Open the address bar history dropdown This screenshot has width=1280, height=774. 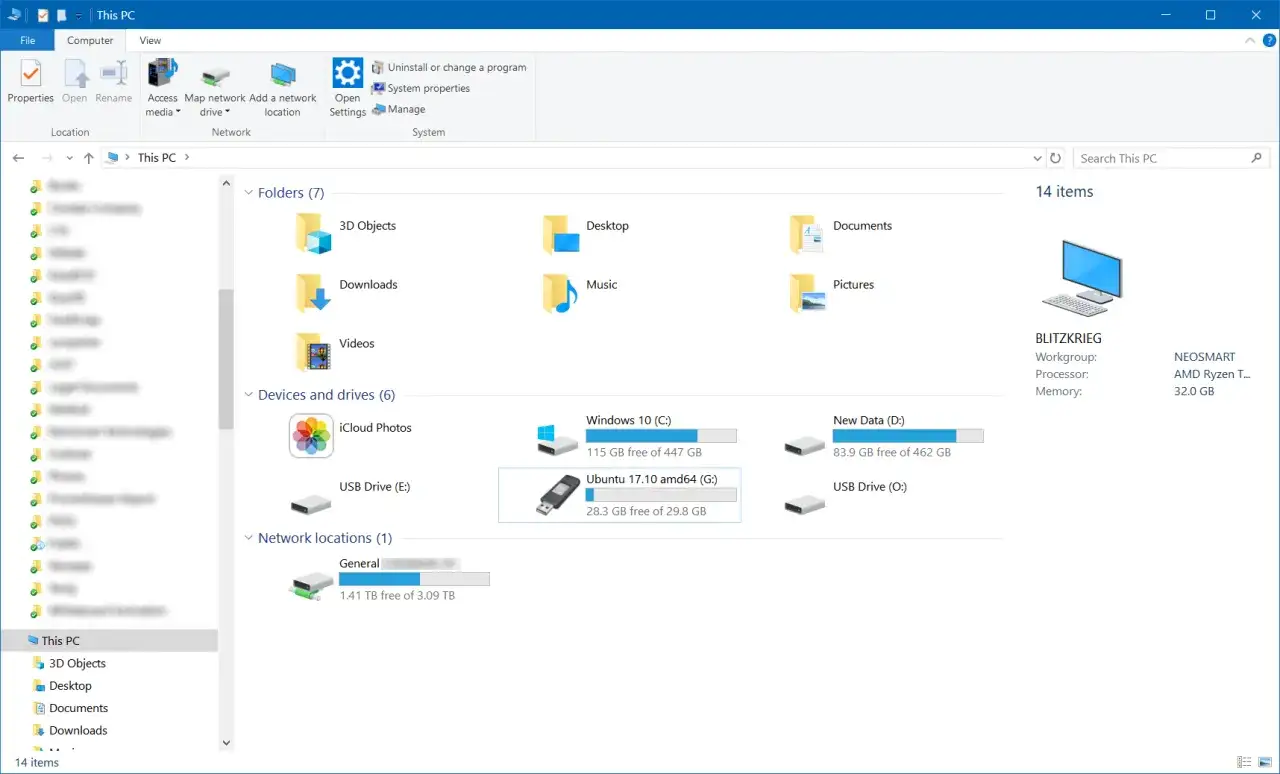(x=1037, y=158)
